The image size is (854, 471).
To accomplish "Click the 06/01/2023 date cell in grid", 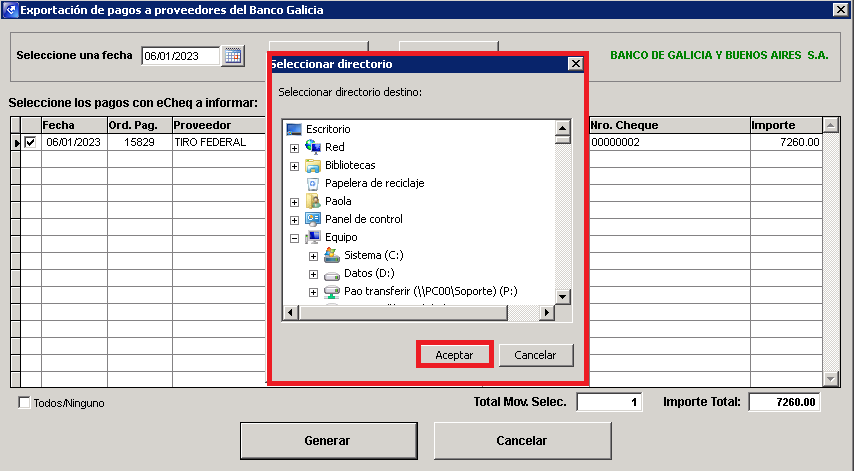I will pos(75,143).
